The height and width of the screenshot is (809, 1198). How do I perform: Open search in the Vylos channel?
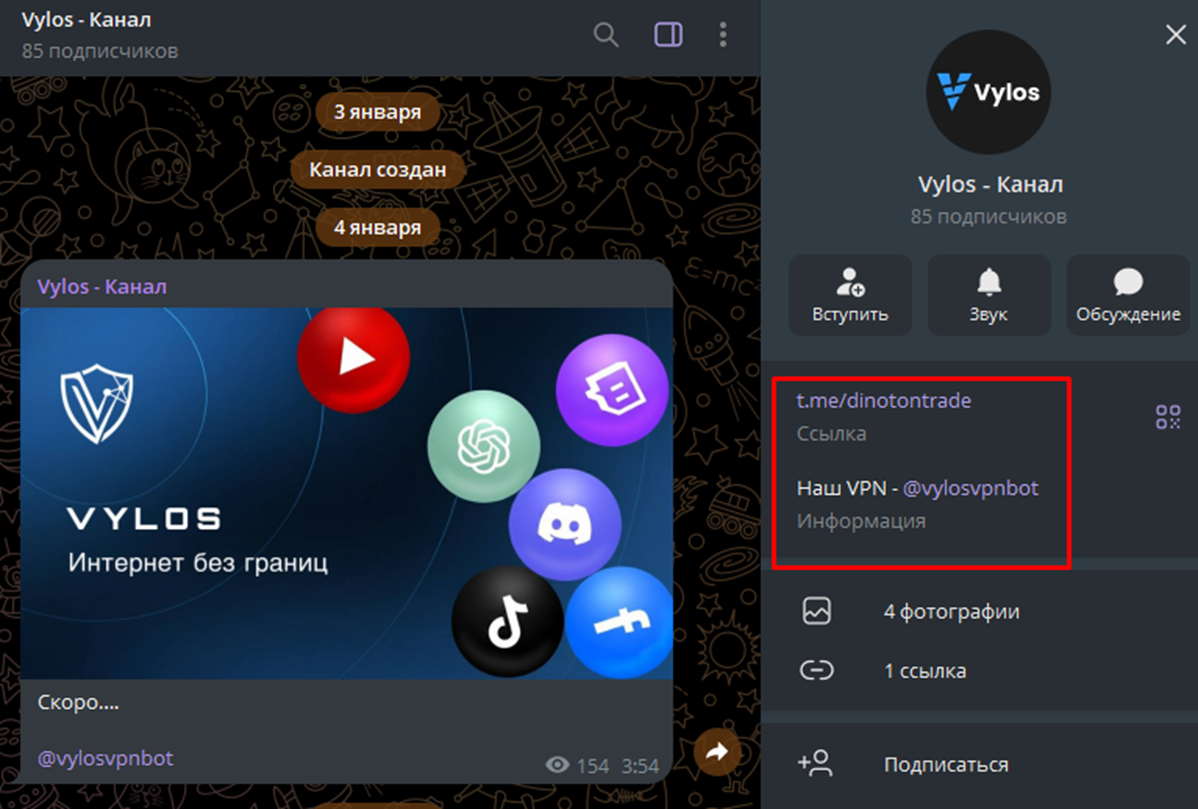tap(606, 35)
